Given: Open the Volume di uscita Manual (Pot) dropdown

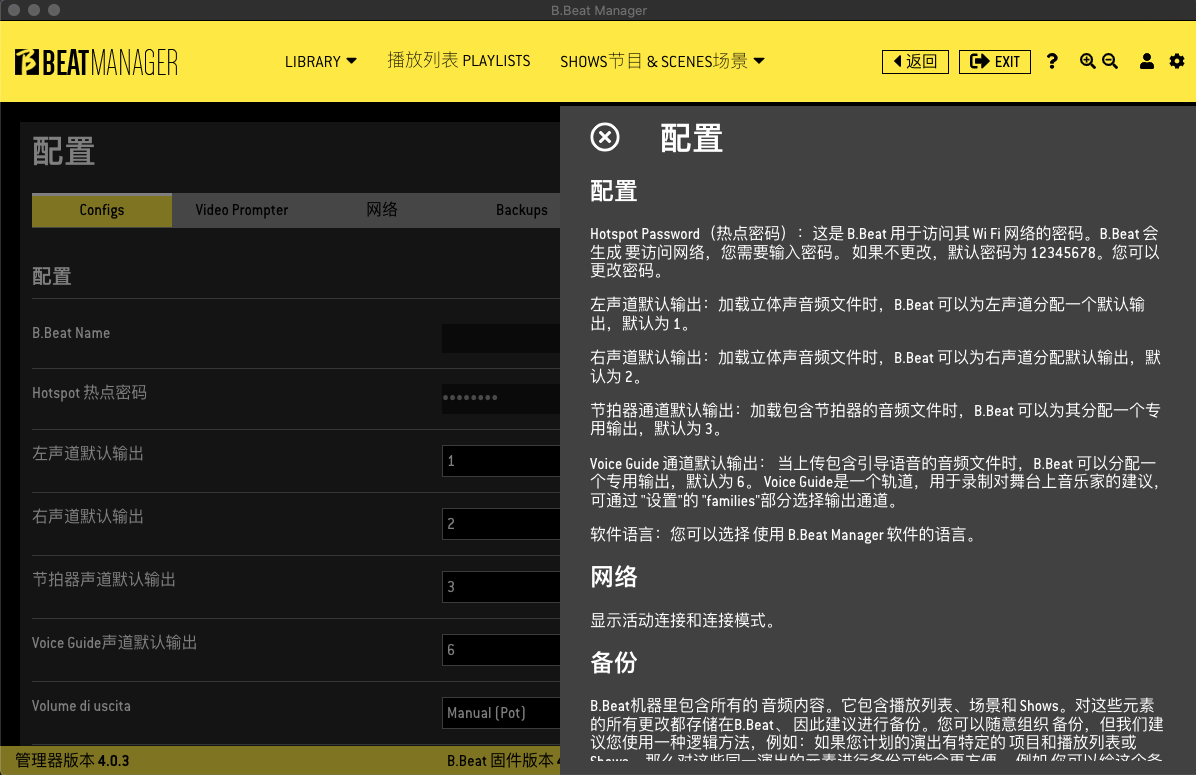Looking at the screenshot, I should pos(501,712).
